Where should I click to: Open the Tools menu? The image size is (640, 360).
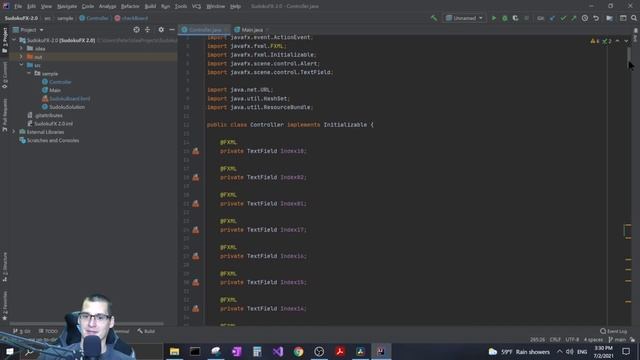(x=180, y=6)
